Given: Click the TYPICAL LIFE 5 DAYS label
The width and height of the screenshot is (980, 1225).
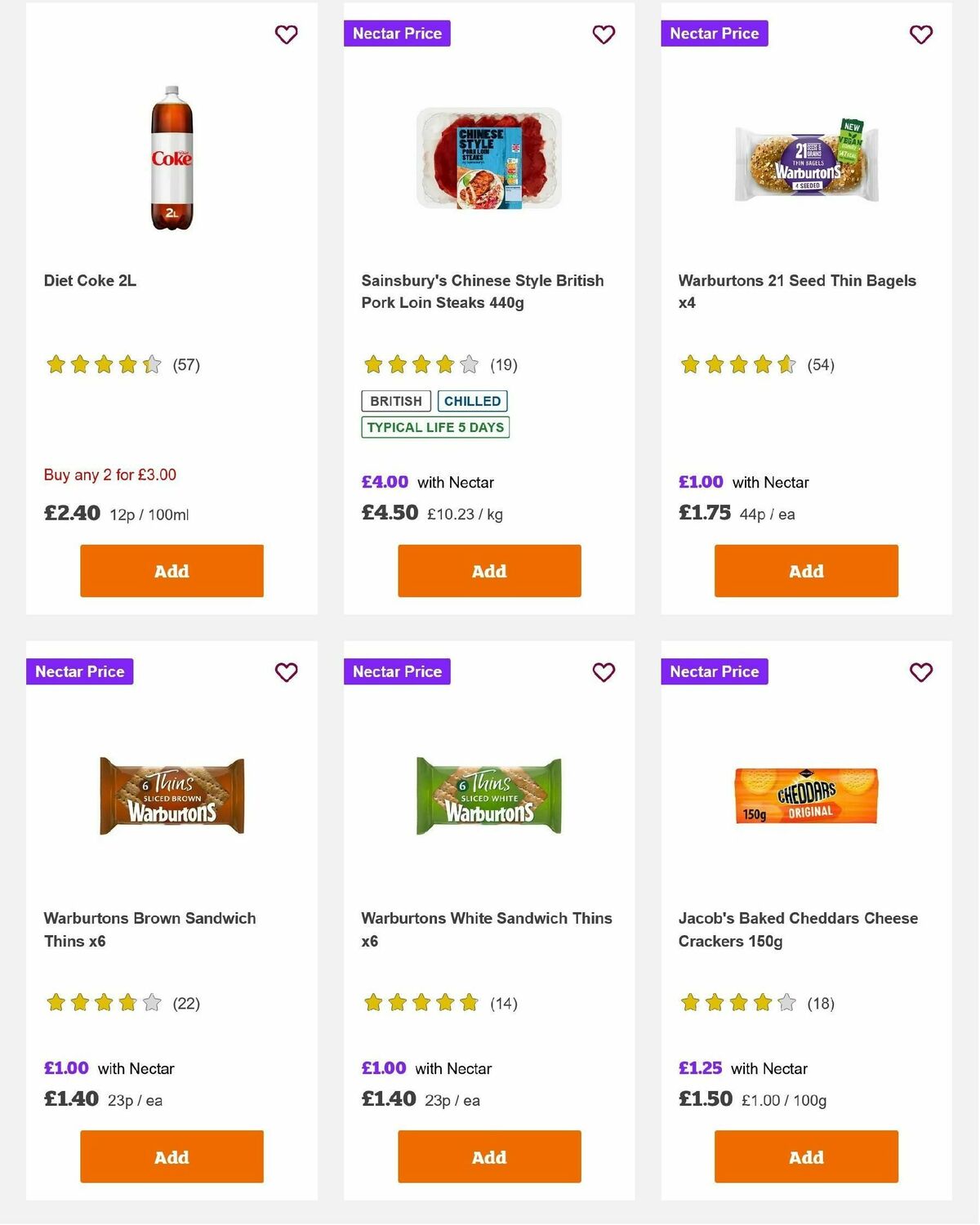Looking at the screenshot, I should tap(434, 427).
